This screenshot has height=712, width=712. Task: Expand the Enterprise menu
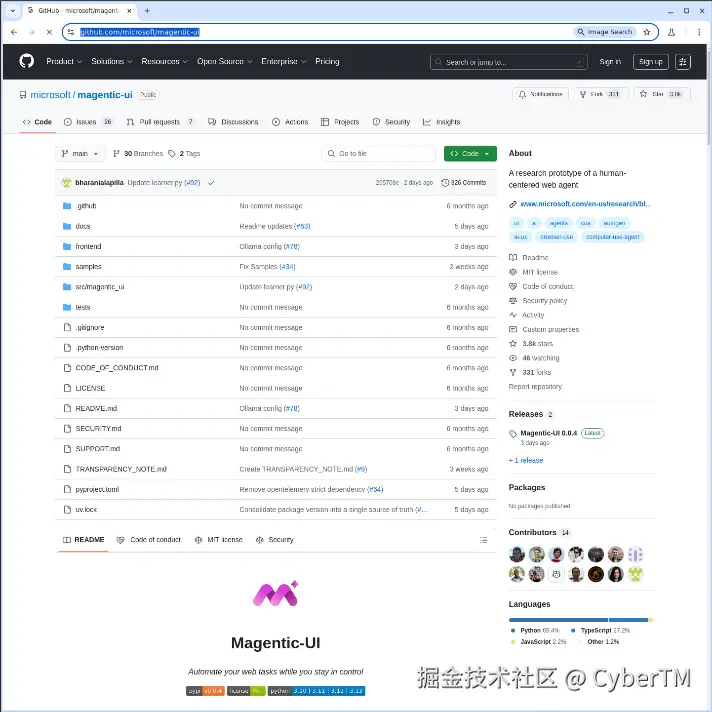[283, 61]
